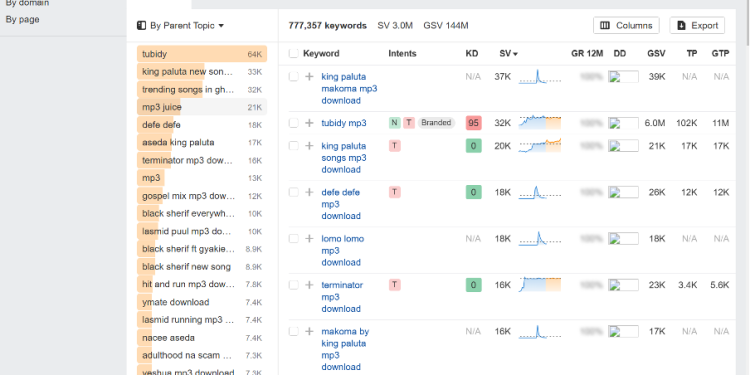Viewport: 750px width, 375px height.
Task: Add 'tubidy mp3' keyword with plus icon
Action: pos(309,123)
